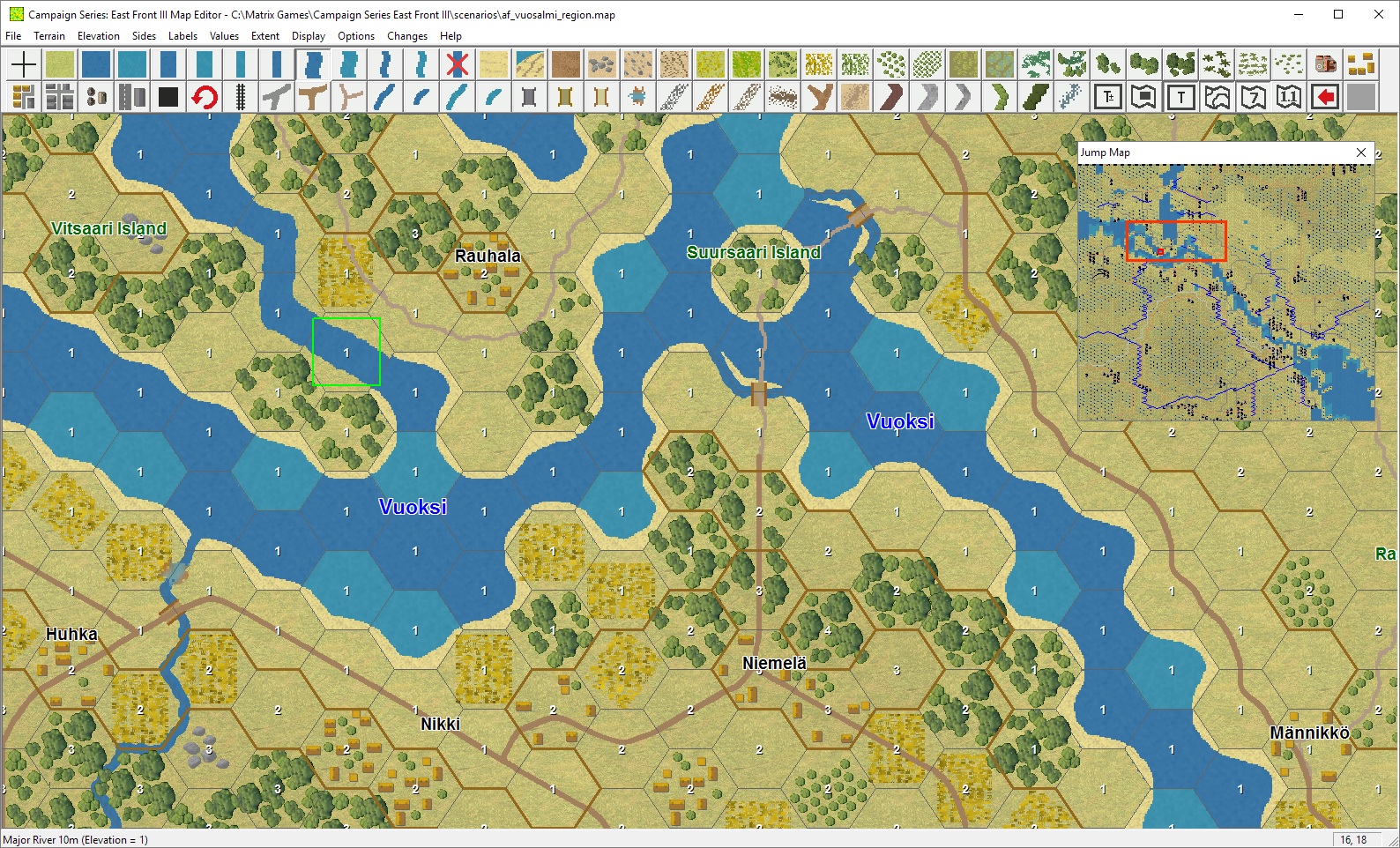Select the brown gully fork tool
The width and height of the screenshot is (1400, 848).
click(x=818, y=96)
